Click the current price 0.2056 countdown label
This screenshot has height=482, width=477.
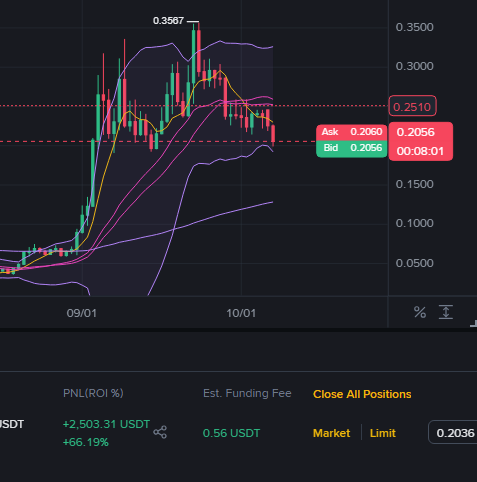(420, 141)
